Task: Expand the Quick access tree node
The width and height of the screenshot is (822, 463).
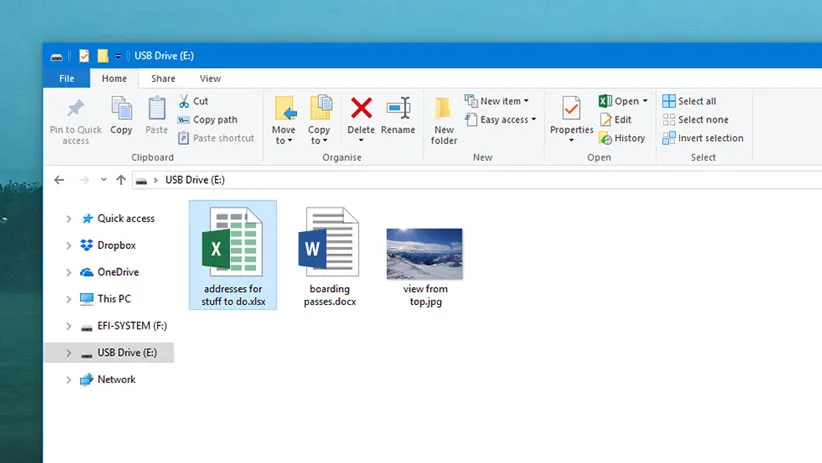Action: click(68, 219)
